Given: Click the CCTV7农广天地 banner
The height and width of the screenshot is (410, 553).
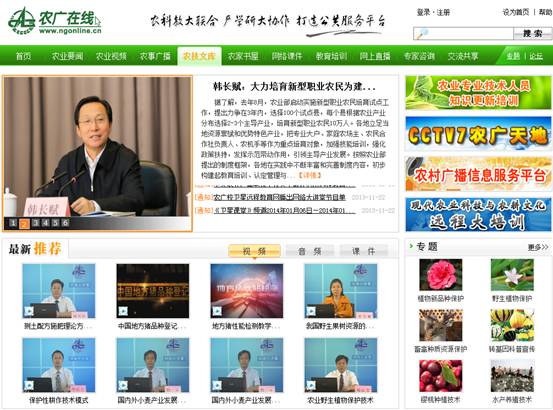Looking at the screenshot, I should 478,134.
